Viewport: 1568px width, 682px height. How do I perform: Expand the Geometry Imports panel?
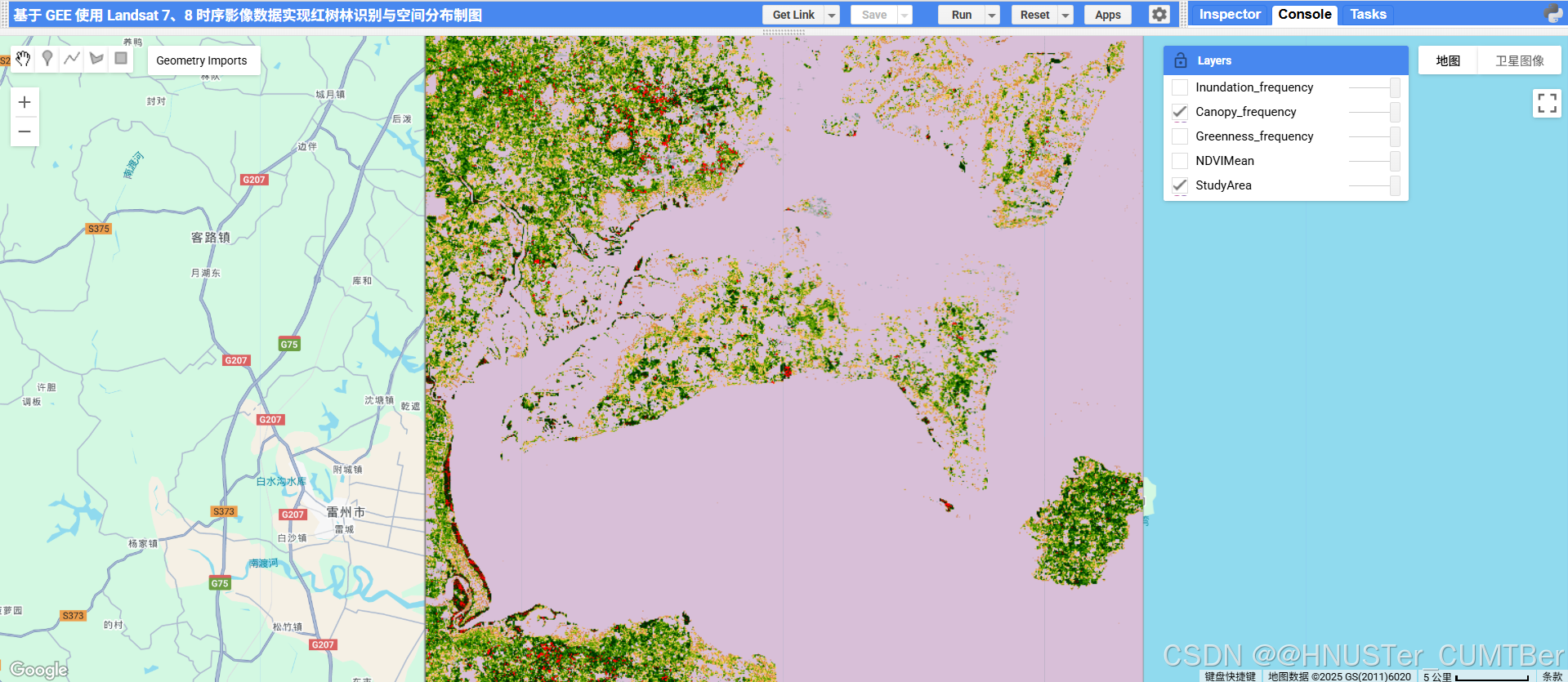tap(202, 60)
